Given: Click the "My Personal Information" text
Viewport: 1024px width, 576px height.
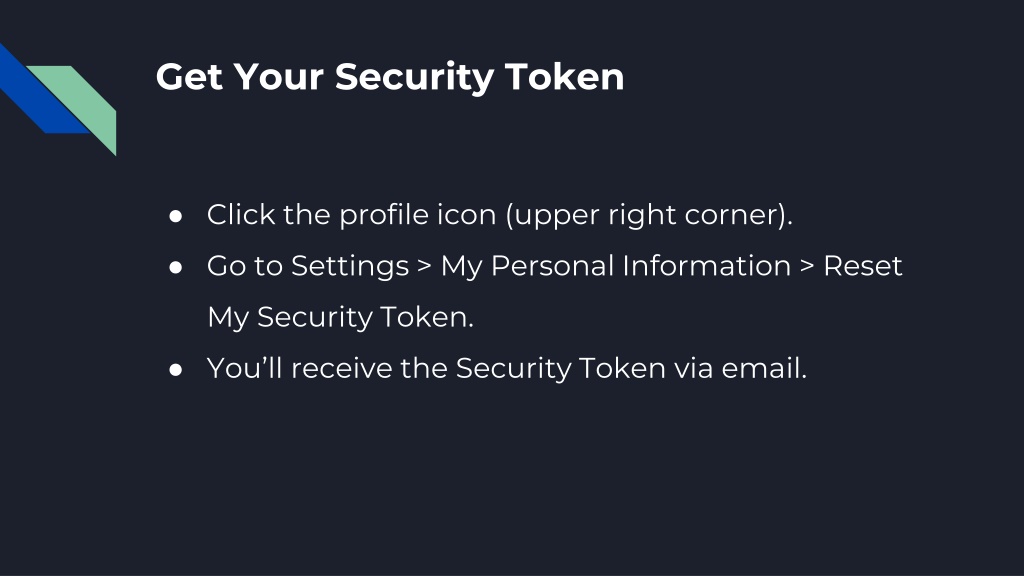Looking at the screenshot, I should pyautogui.click(x=616, y=267).
